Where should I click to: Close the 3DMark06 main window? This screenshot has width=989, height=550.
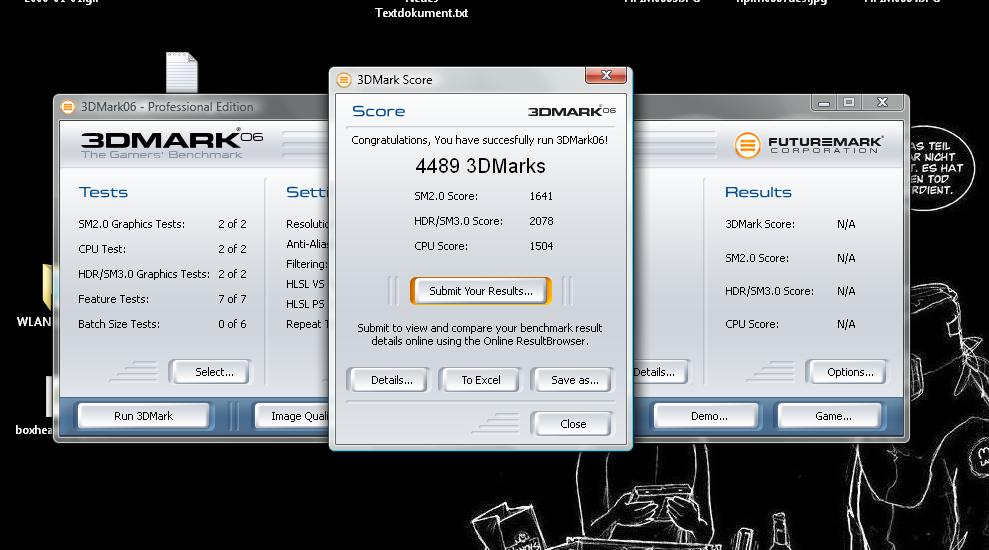click(882, 102)
